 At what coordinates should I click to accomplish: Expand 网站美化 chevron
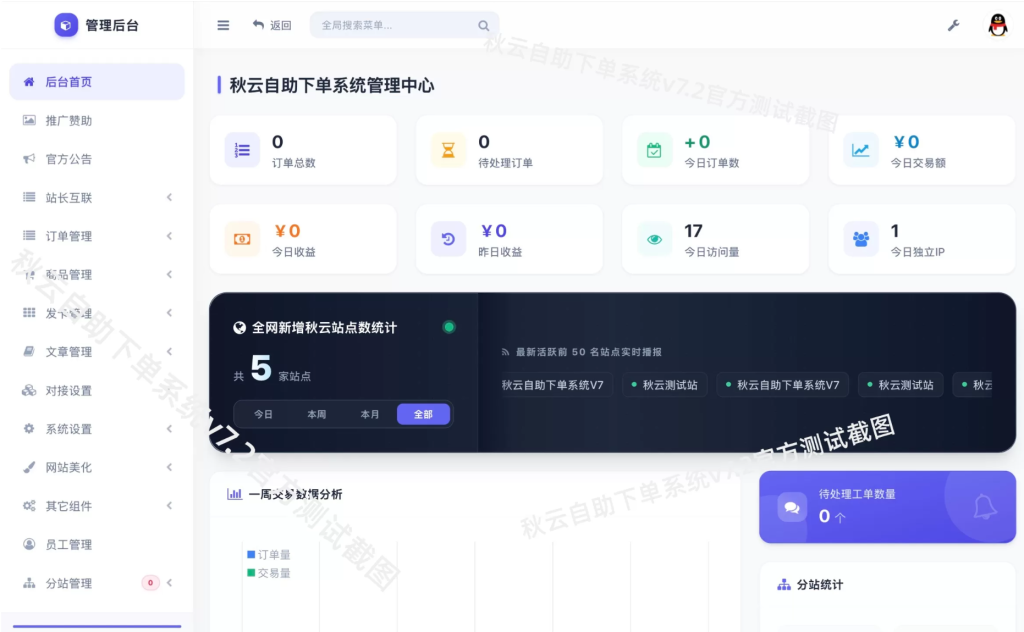(169, 467)
